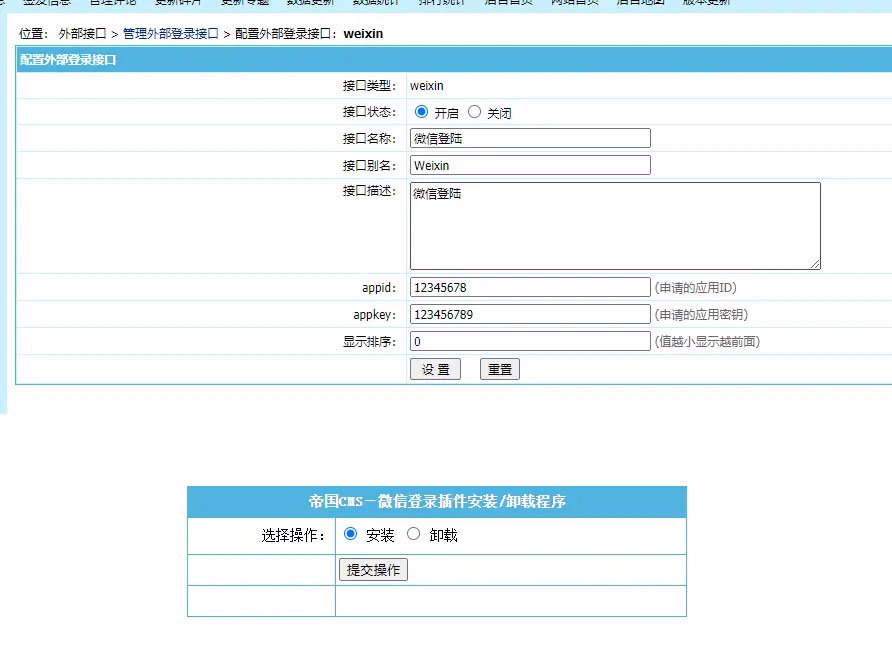Click the 接口别名 field containing Weixin
This screenshot has height=656, width=892.
530,163
